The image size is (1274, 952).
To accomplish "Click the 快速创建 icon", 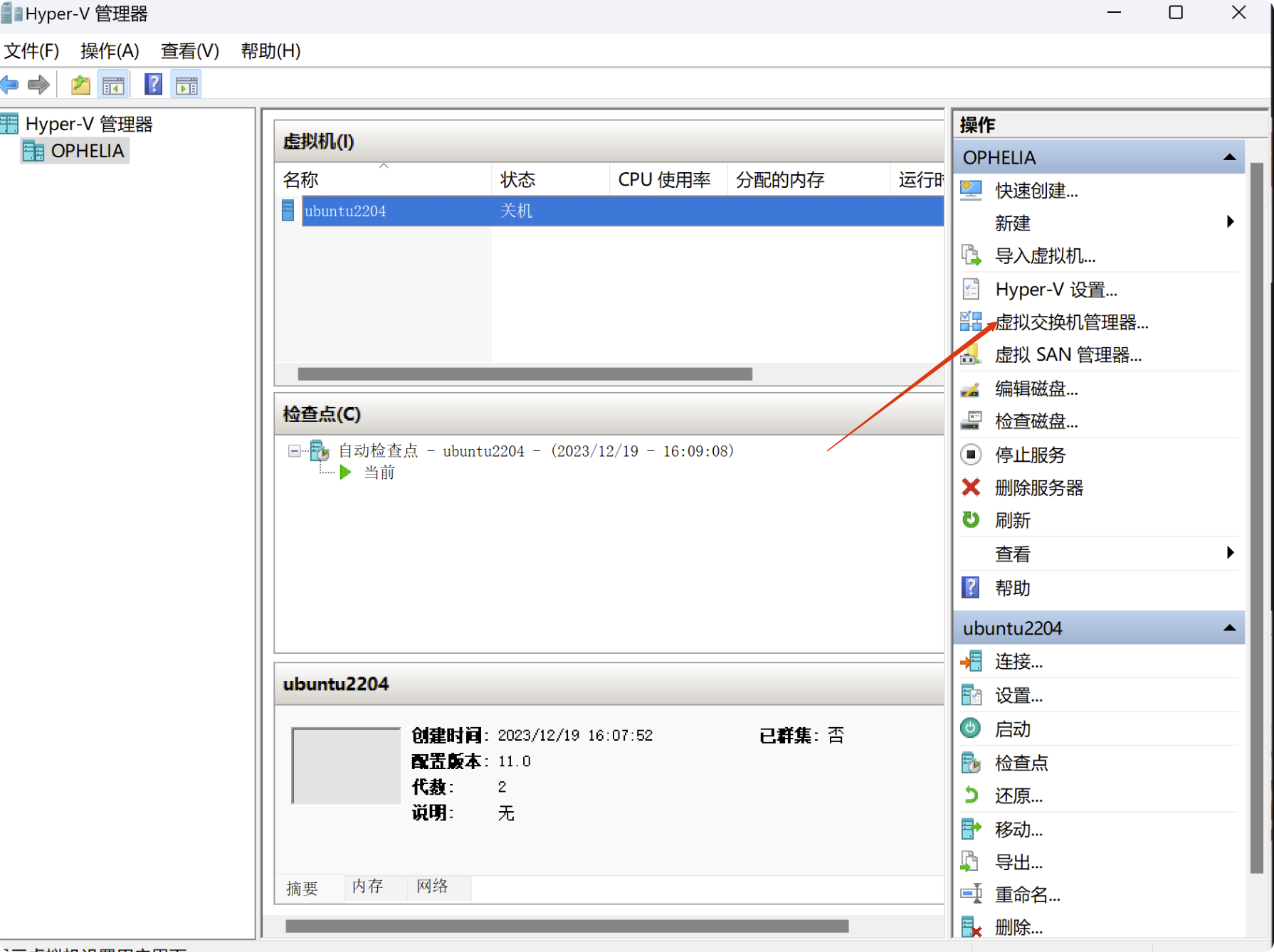I will coord(971,190).
